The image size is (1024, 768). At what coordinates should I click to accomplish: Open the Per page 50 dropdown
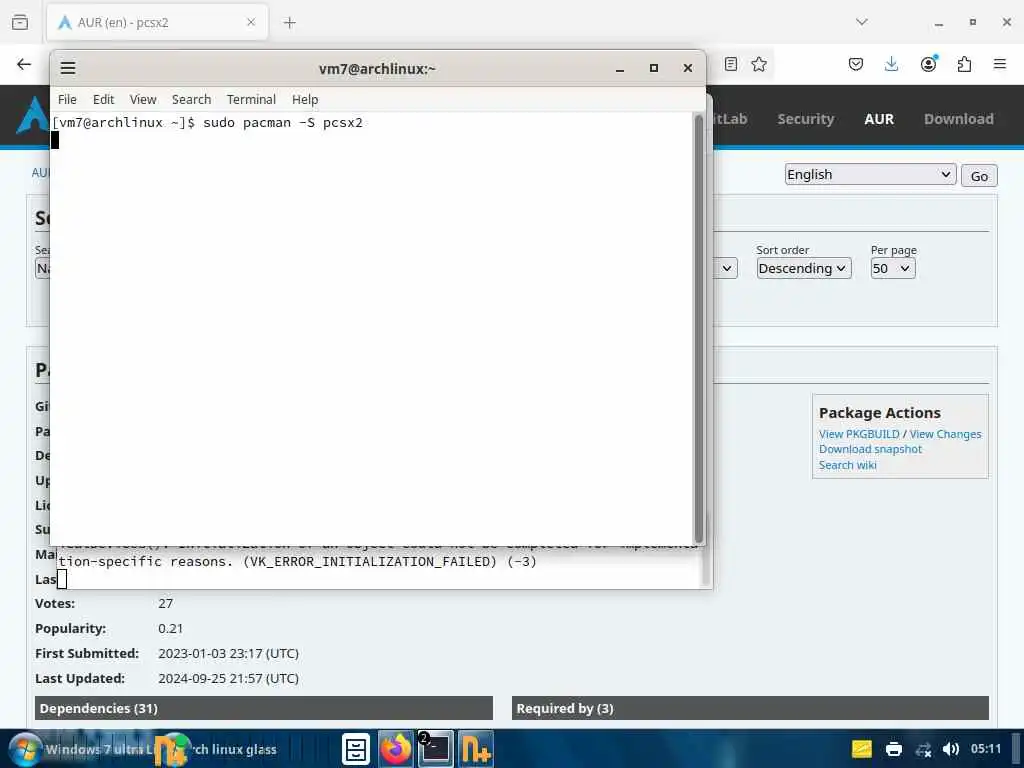(x=893, y=268)
